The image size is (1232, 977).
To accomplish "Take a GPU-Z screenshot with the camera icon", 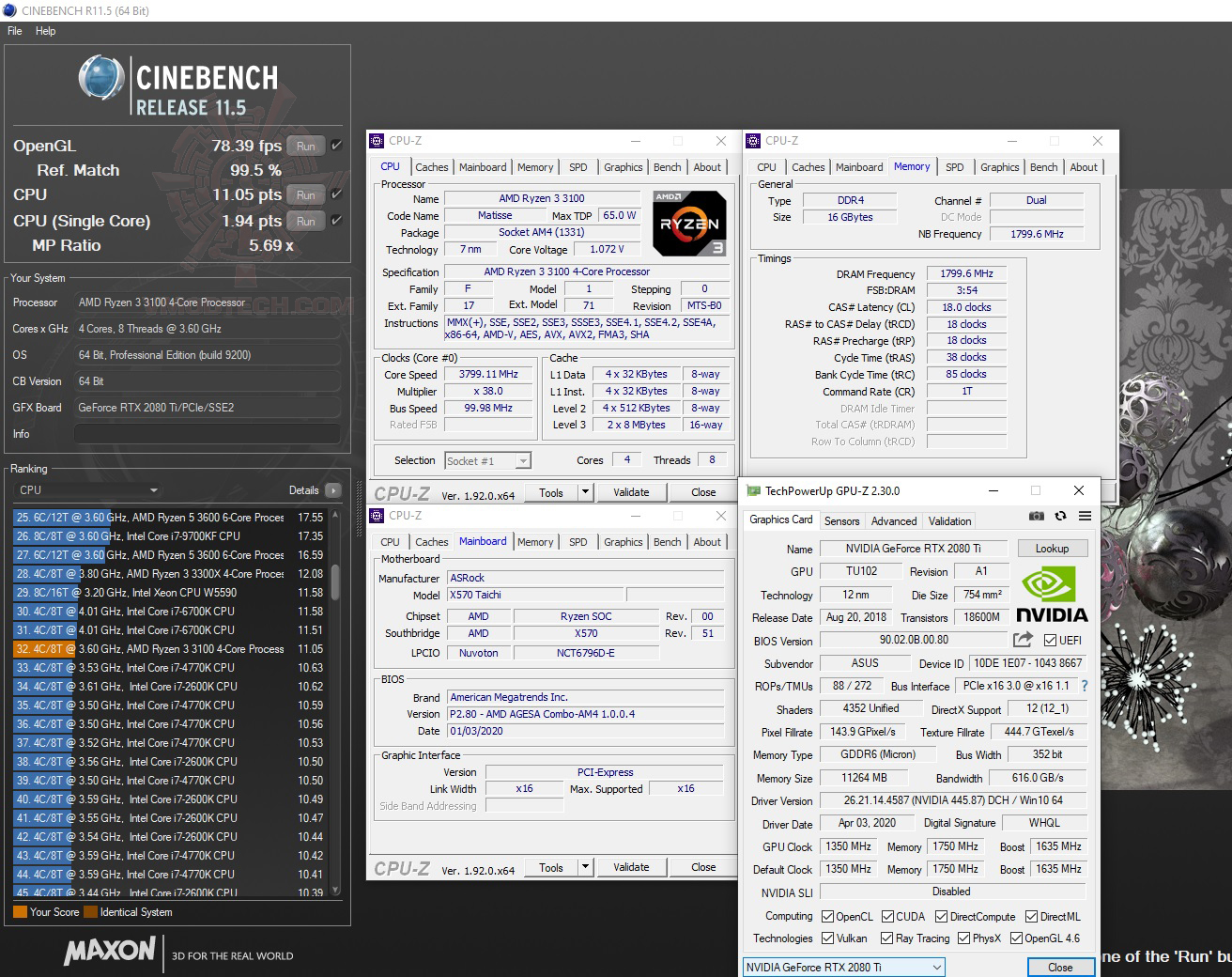I will [1036, 516].
